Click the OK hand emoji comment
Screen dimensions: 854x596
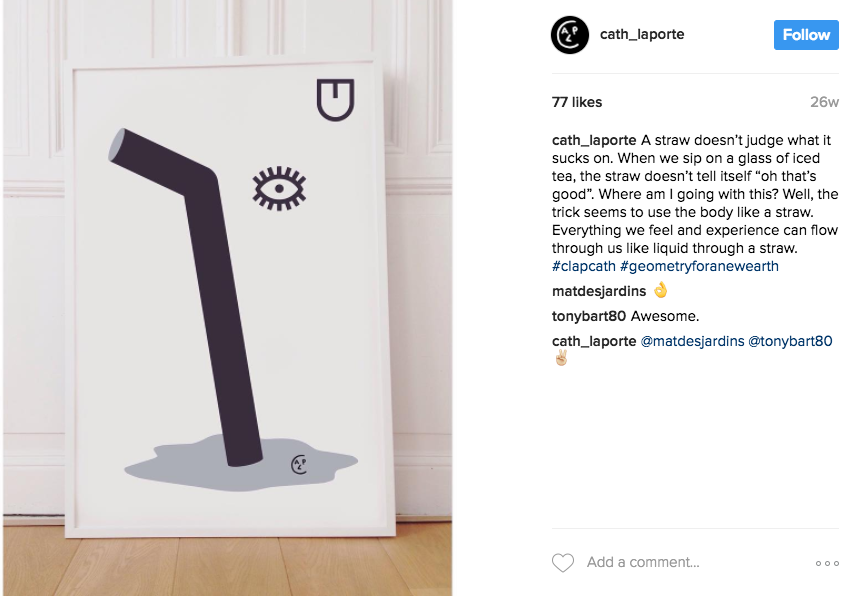point(660,290)
